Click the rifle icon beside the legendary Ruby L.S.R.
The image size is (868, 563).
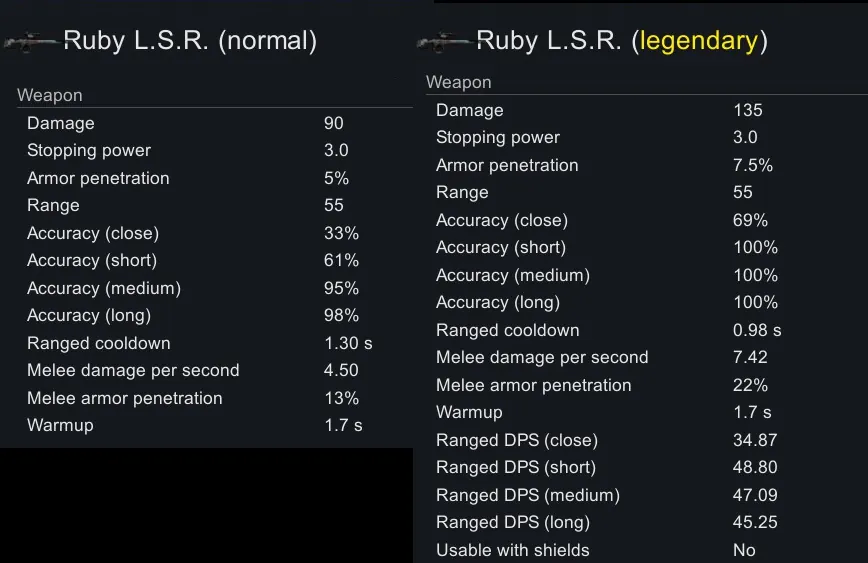point(444,41)
